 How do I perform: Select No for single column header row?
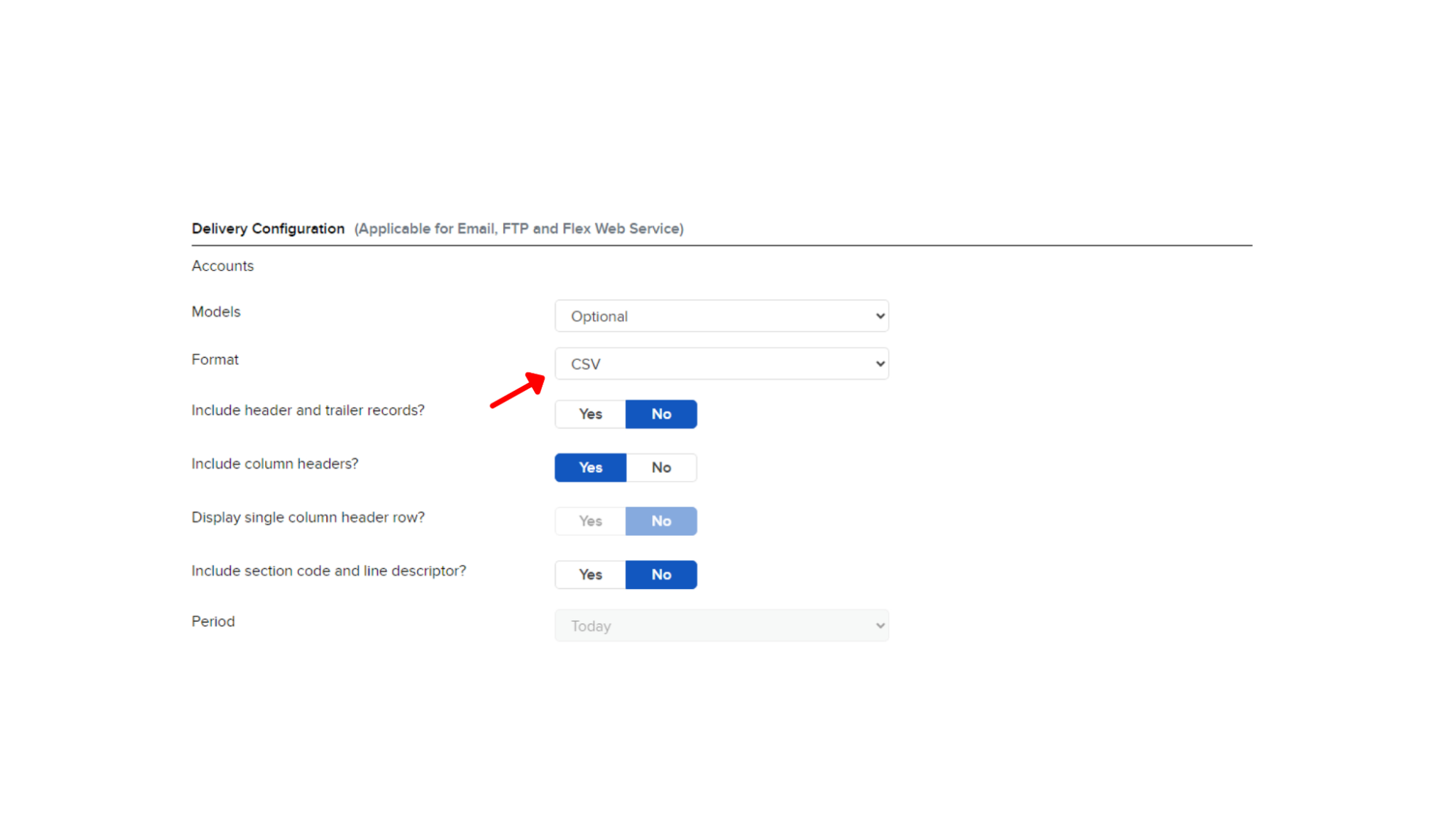click(661, 521)
